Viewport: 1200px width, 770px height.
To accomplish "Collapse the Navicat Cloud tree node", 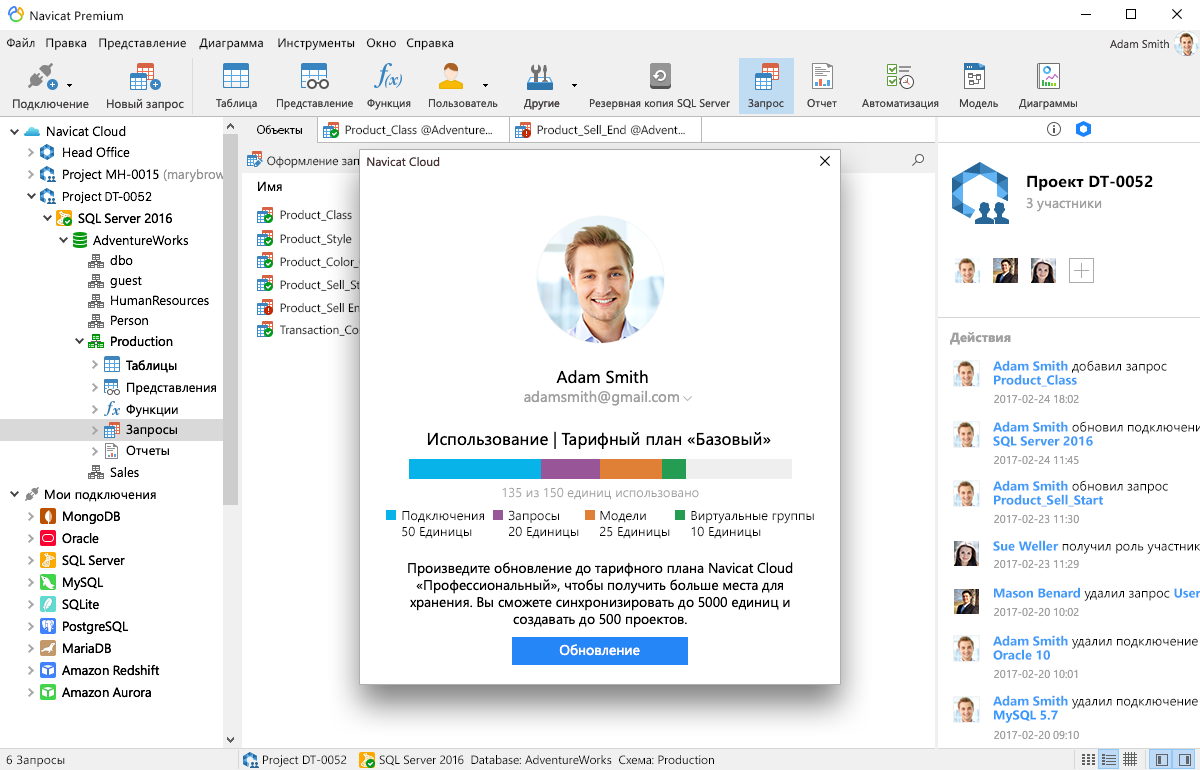I will (14, 131).
